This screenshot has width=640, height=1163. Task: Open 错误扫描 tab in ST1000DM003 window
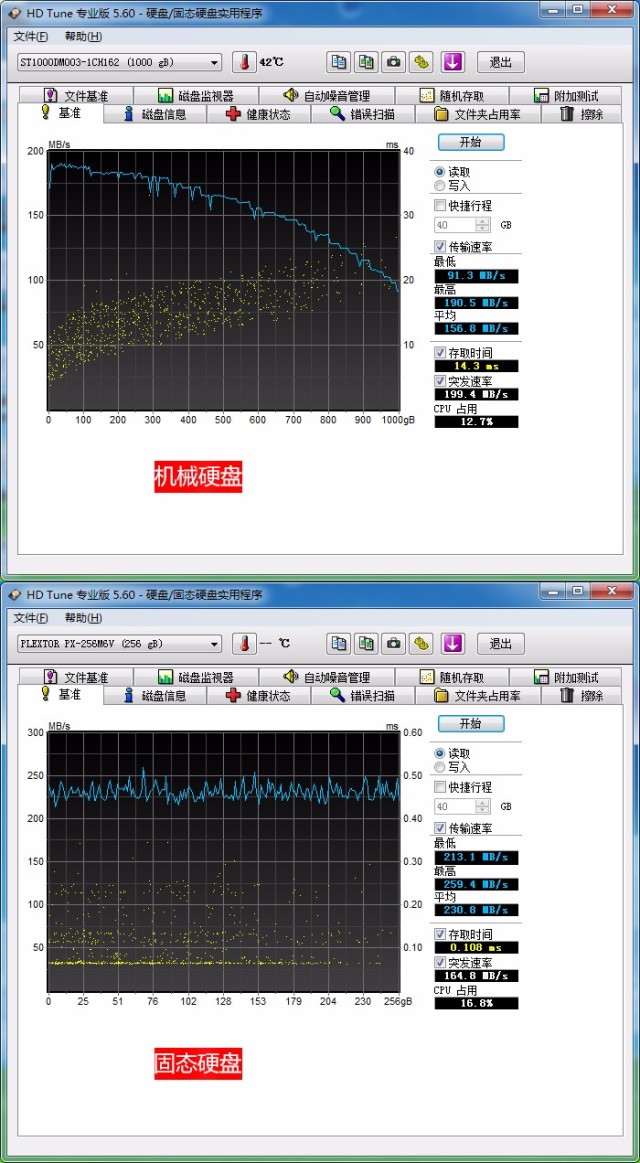click(362, 114)
